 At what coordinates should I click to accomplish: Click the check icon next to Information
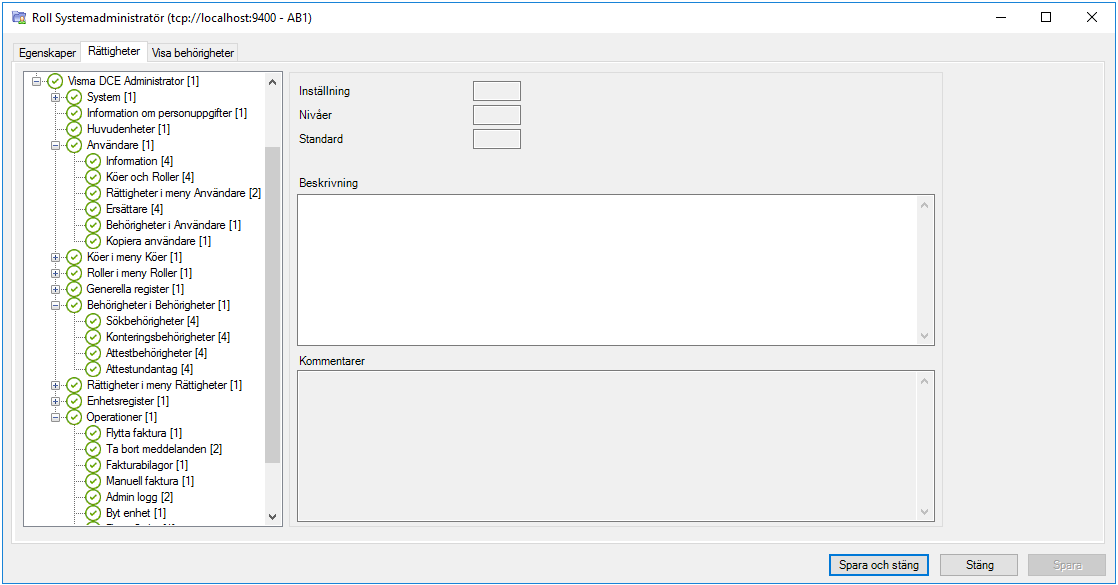[x=91, y=160]
